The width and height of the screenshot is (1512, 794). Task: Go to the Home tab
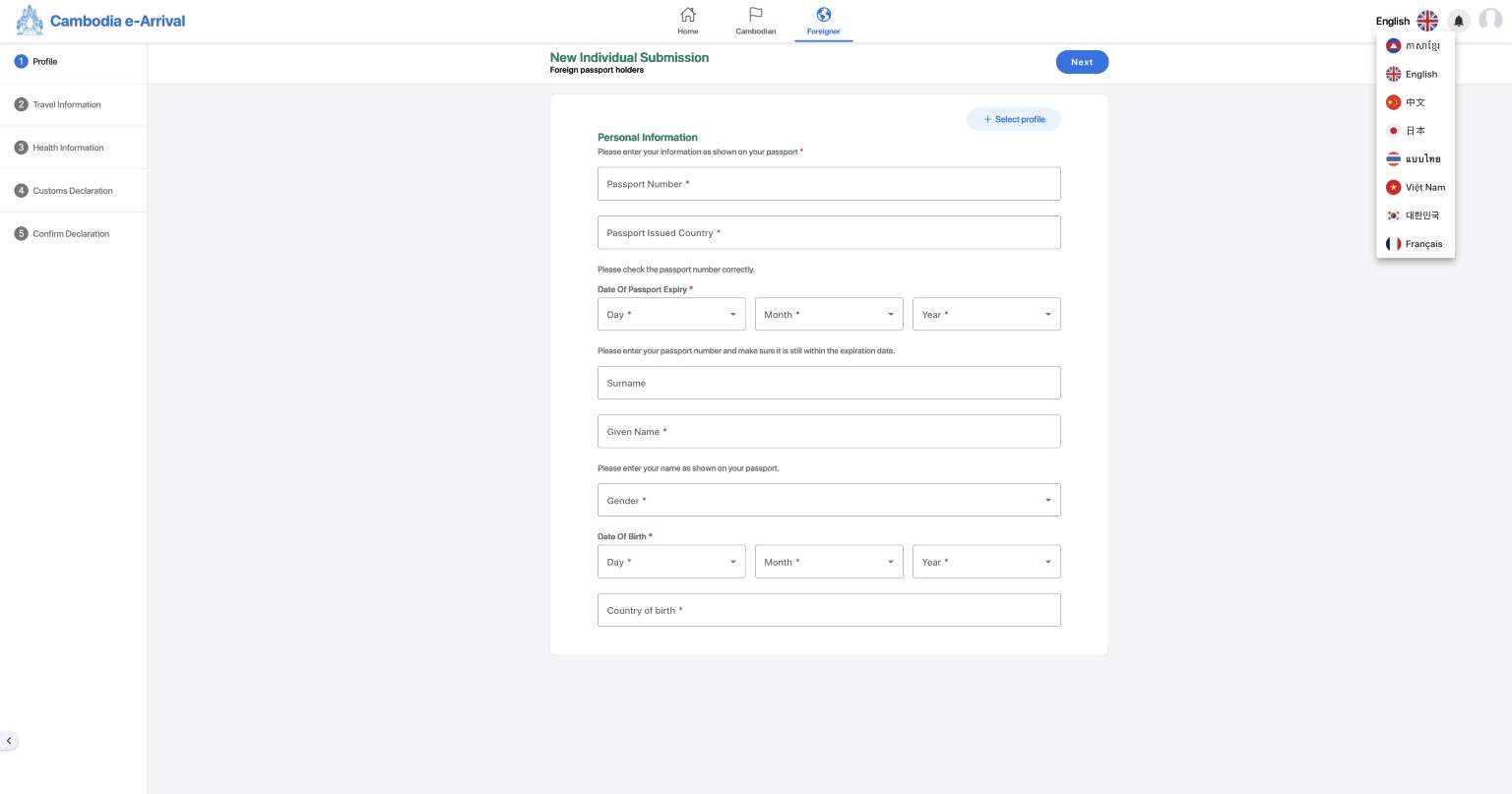688,21
